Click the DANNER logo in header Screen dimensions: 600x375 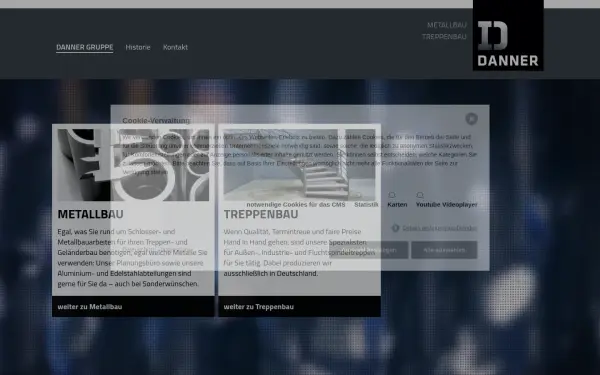508,35
